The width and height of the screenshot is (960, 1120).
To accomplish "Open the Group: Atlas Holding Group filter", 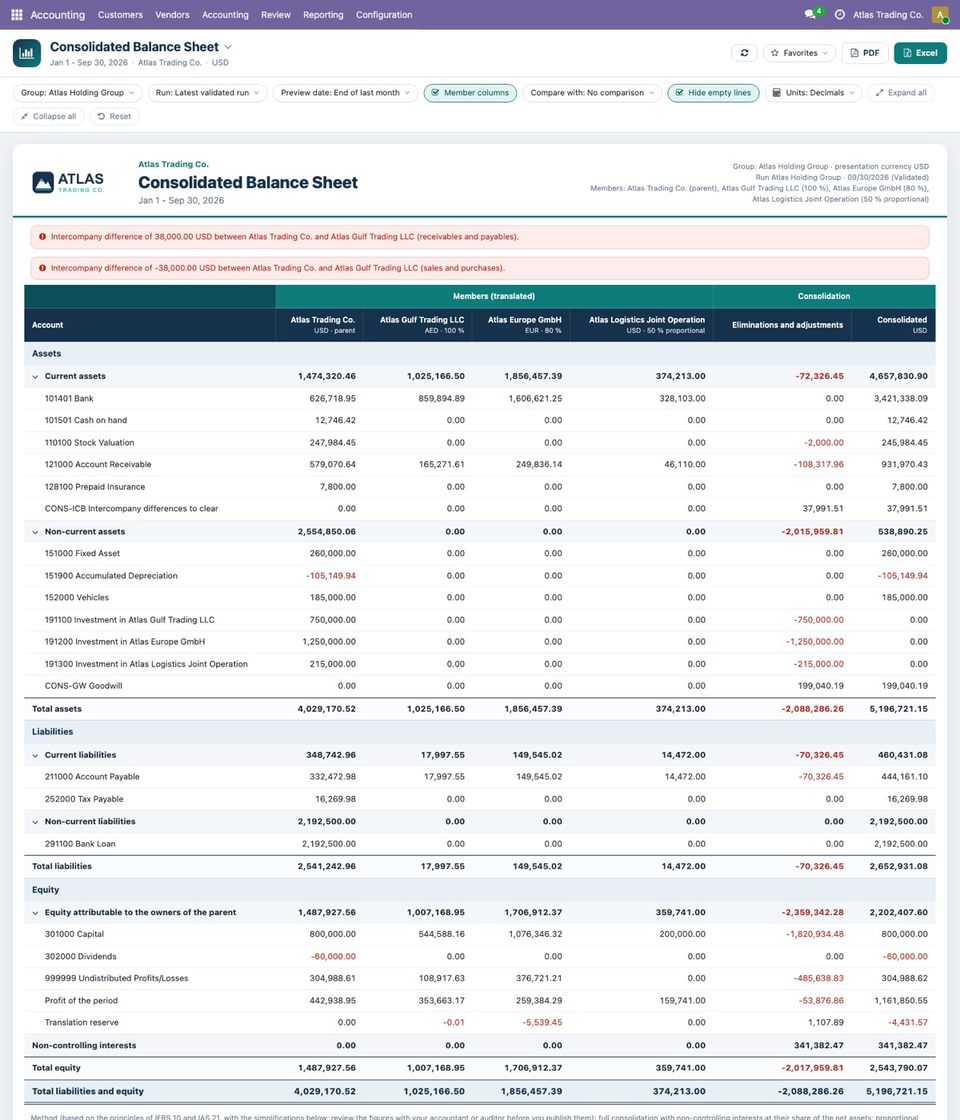I will coord(77,93).
